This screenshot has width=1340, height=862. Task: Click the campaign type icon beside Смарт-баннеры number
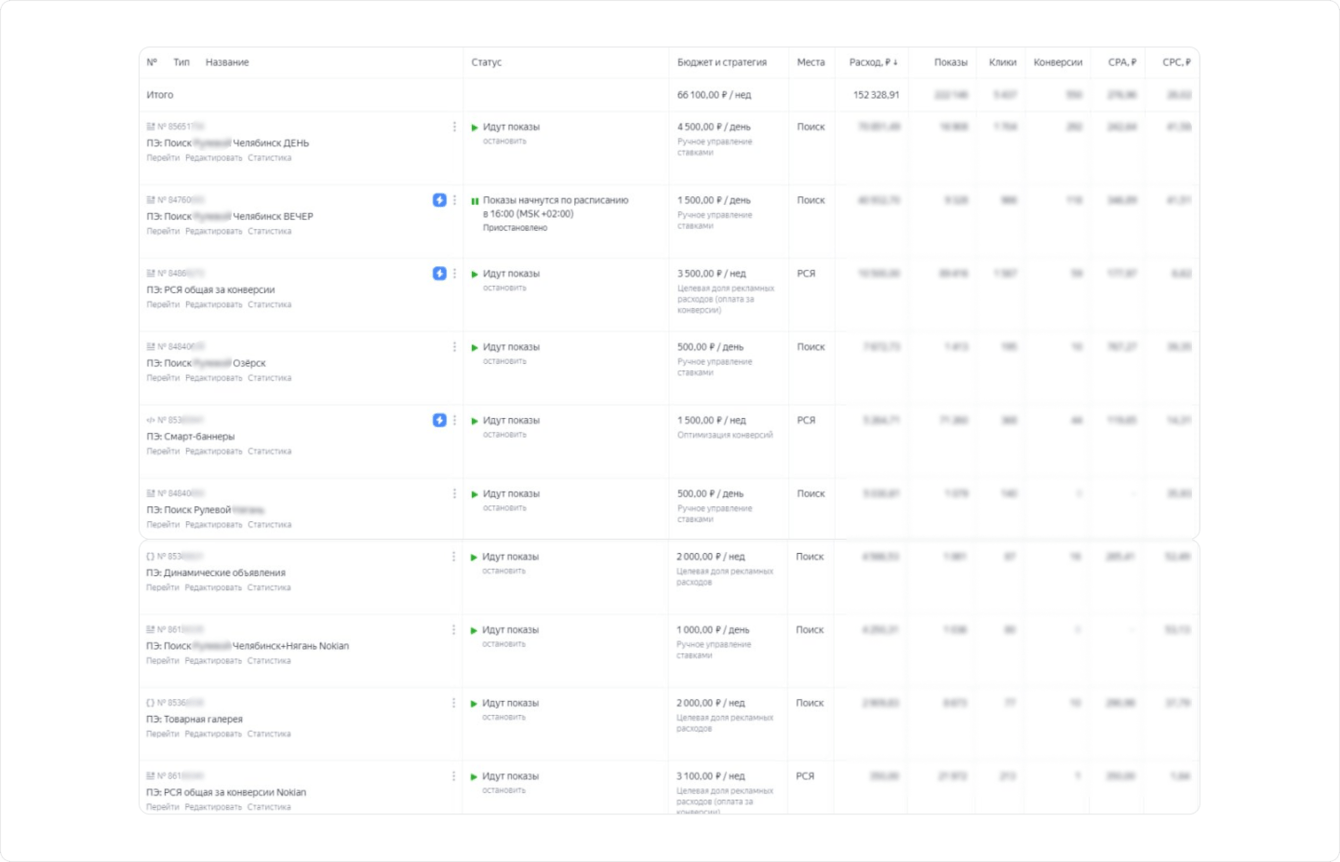[x=151, y=420]
